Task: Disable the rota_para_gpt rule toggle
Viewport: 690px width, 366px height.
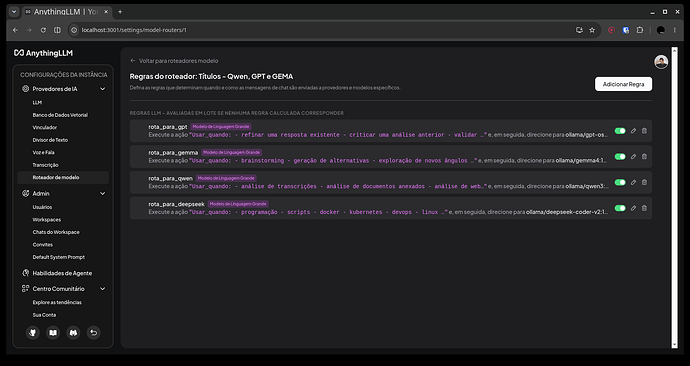Action: click(620, 131)
